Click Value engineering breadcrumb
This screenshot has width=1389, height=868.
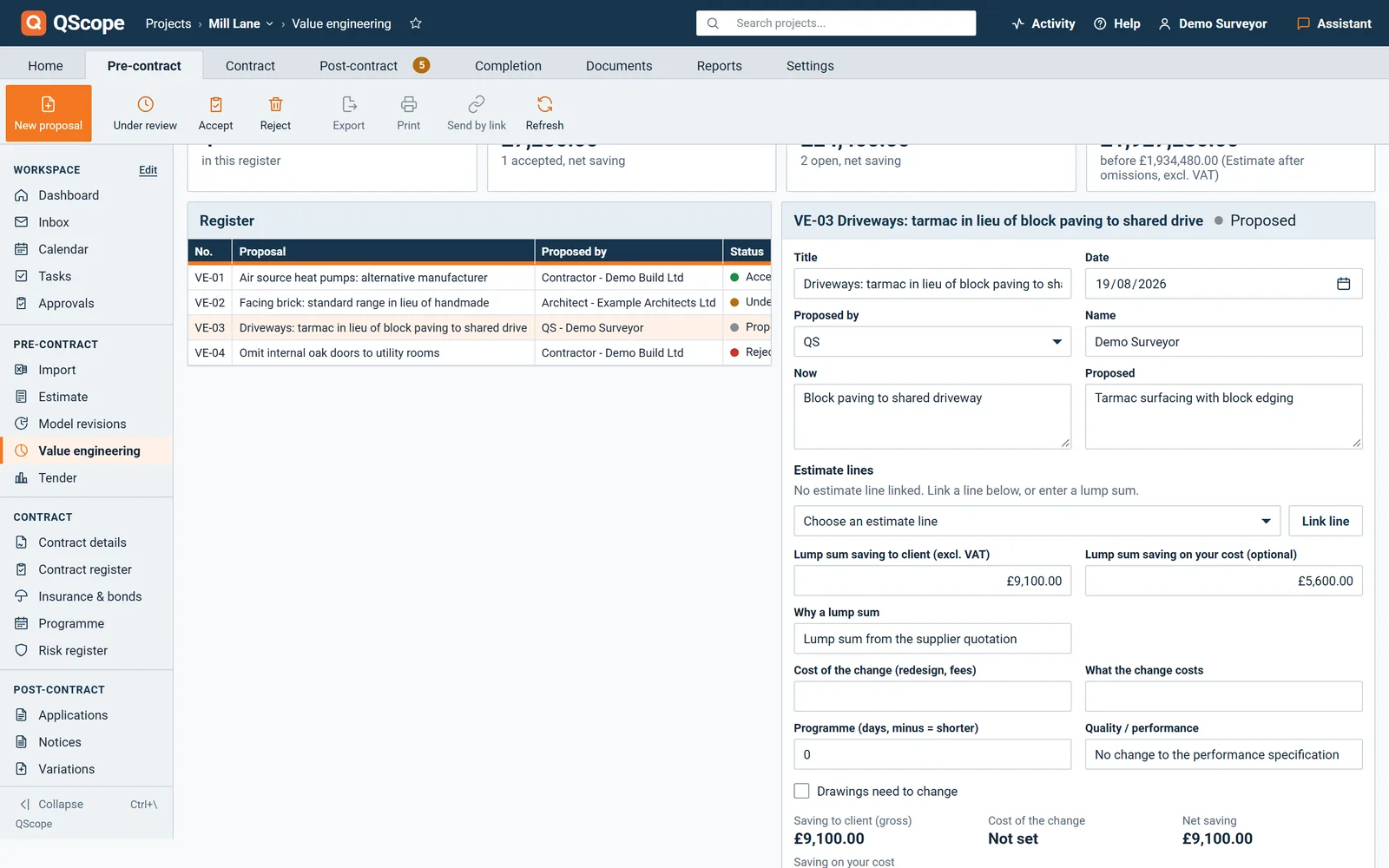pyautogui.click(x=341, y=23)
